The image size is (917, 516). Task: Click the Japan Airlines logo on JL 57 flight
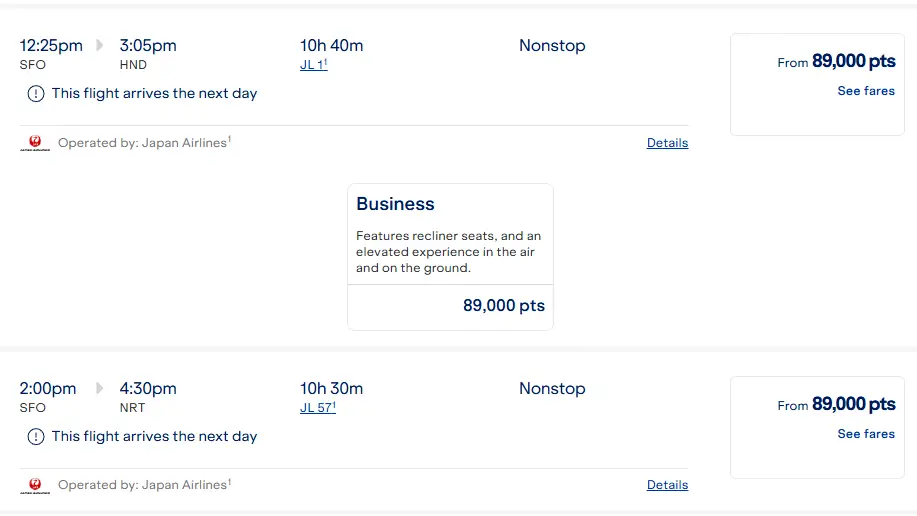tap(35, 486)
